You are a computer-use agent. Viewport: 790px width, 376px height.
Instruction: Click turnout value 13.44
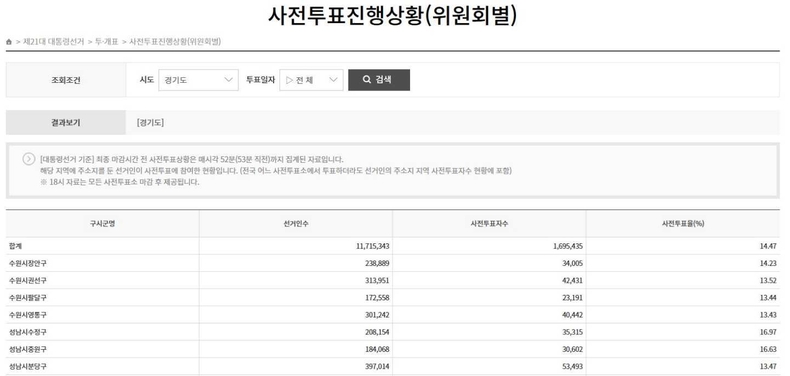click(769, 297)
